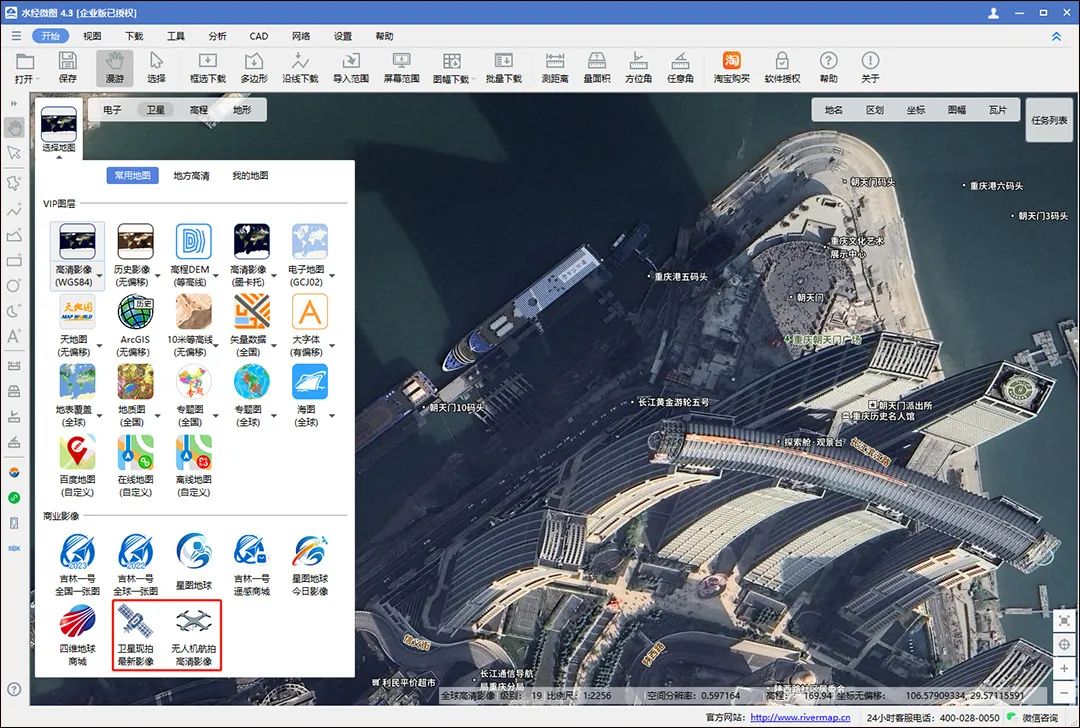Screen dimensions: 1080x728
Task: Select the 任意角 angle tool
Action: pos(680,67)
